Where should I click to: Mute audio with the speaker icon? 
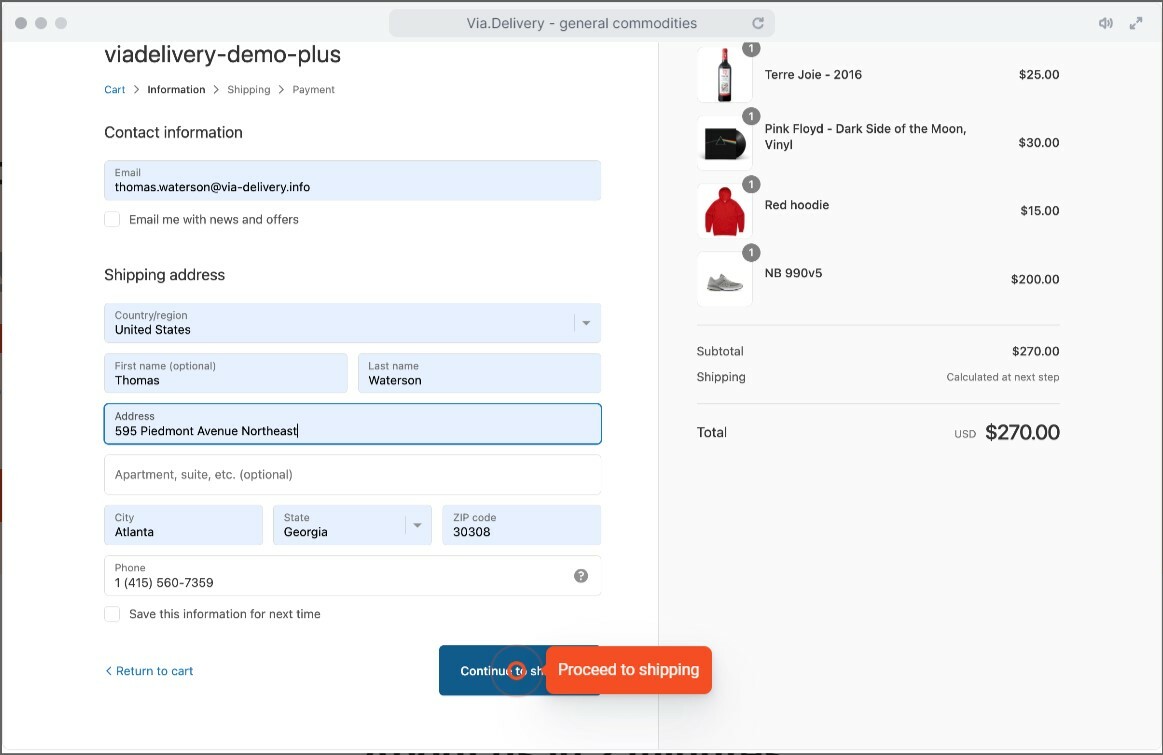(x=1105, y=23)
